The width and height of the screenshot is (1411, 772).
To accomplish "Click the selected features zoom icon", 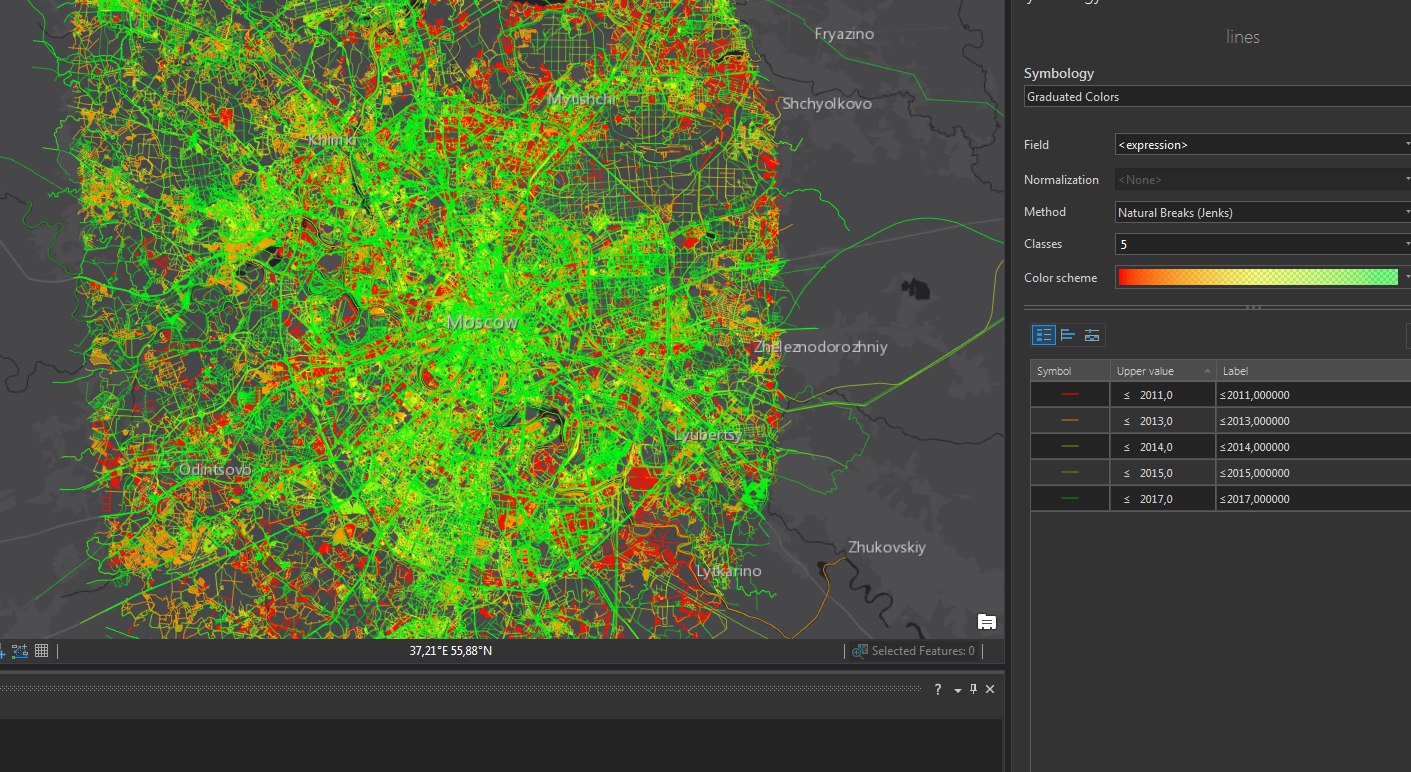I will coord(859,651).
